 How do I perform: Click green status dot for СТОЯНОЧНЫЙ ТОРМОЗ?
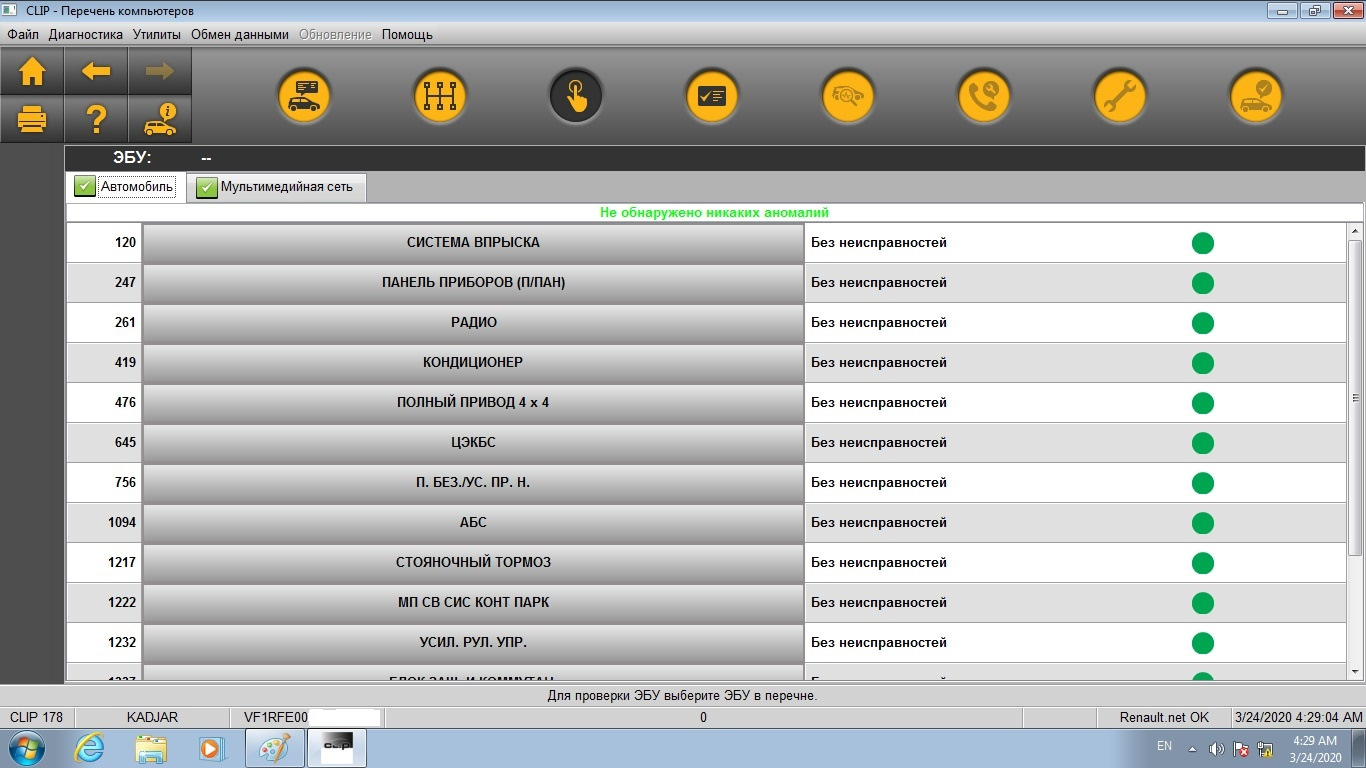(x=1203, y=563)
